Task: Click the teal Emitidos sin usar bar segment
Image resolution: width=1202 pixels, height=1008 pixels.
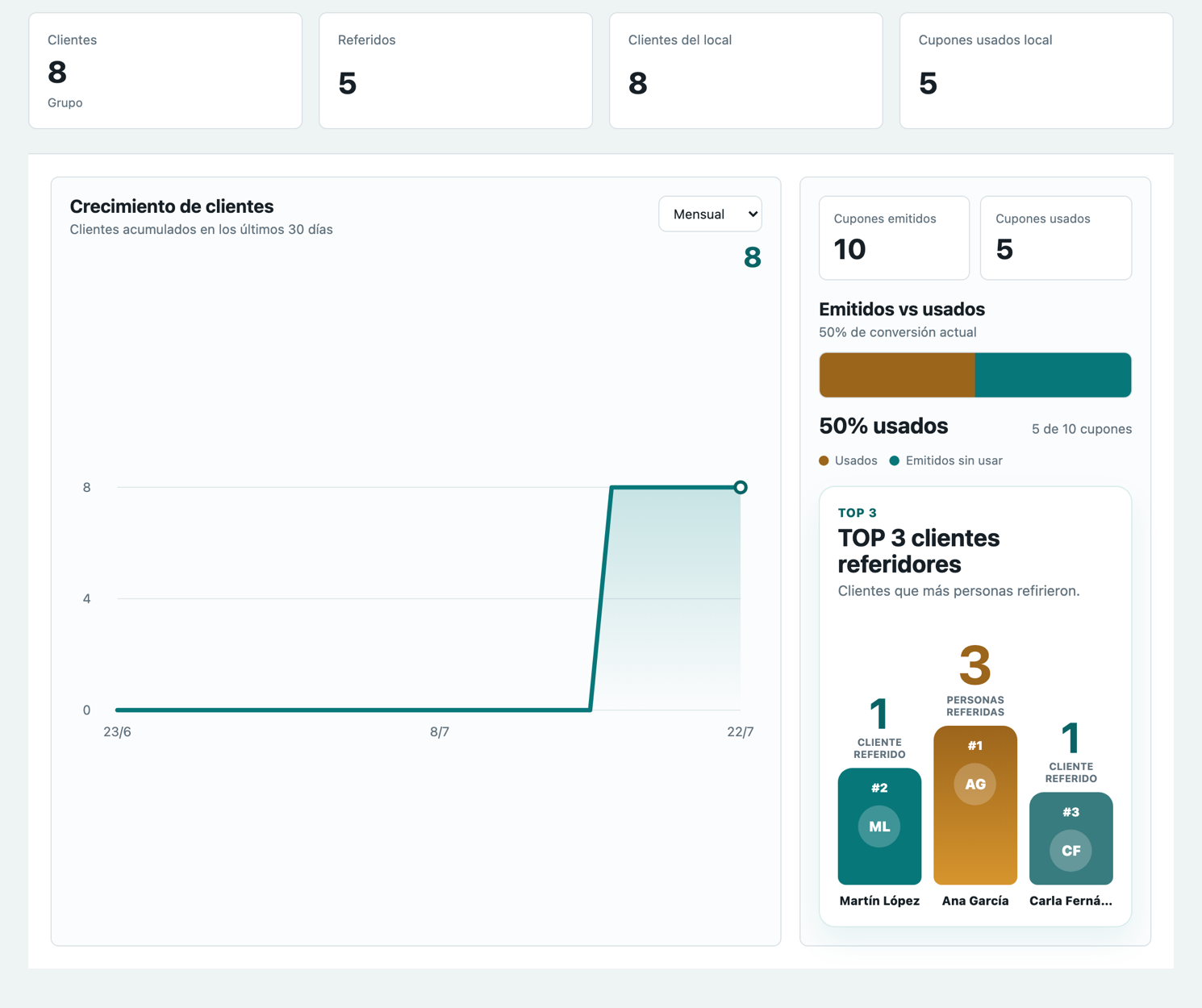Action: 1054,375
